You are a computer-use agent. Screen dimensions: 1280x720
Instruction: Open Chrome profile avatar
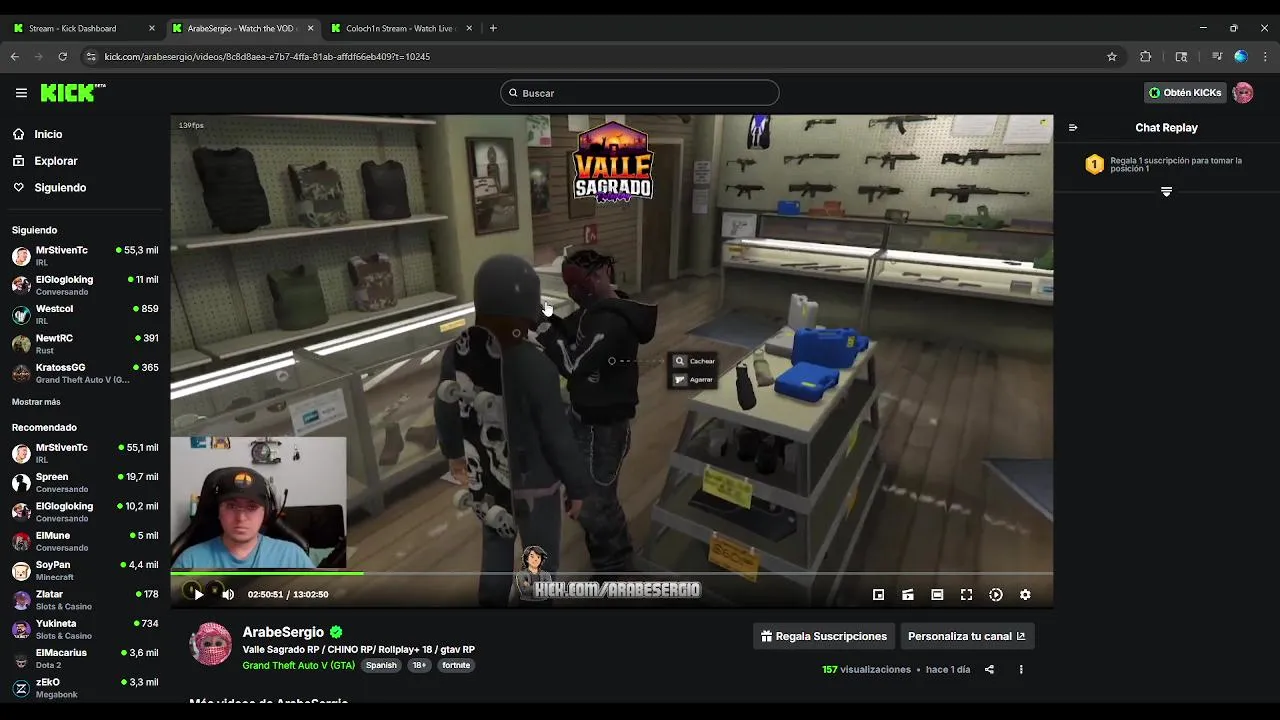(x=1241, y=57)
